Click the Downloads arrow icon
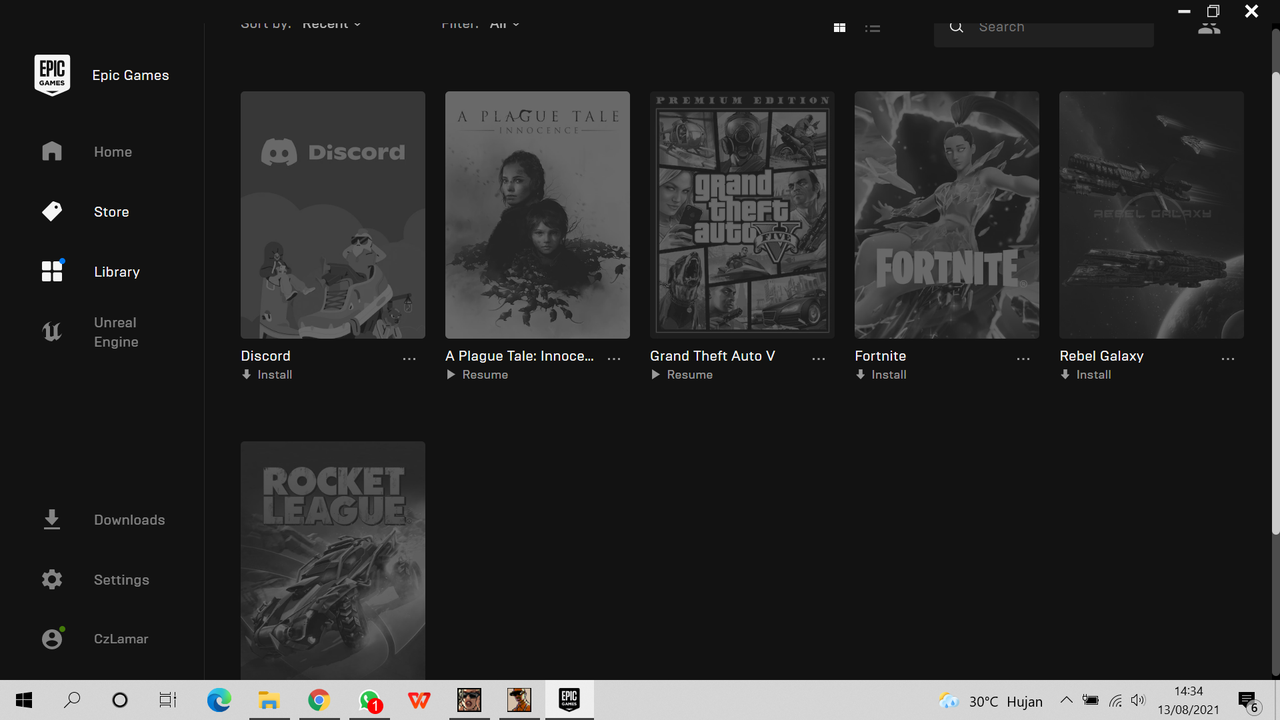The width and height of the screenshot is (1280, 720). tap(52, 520)
